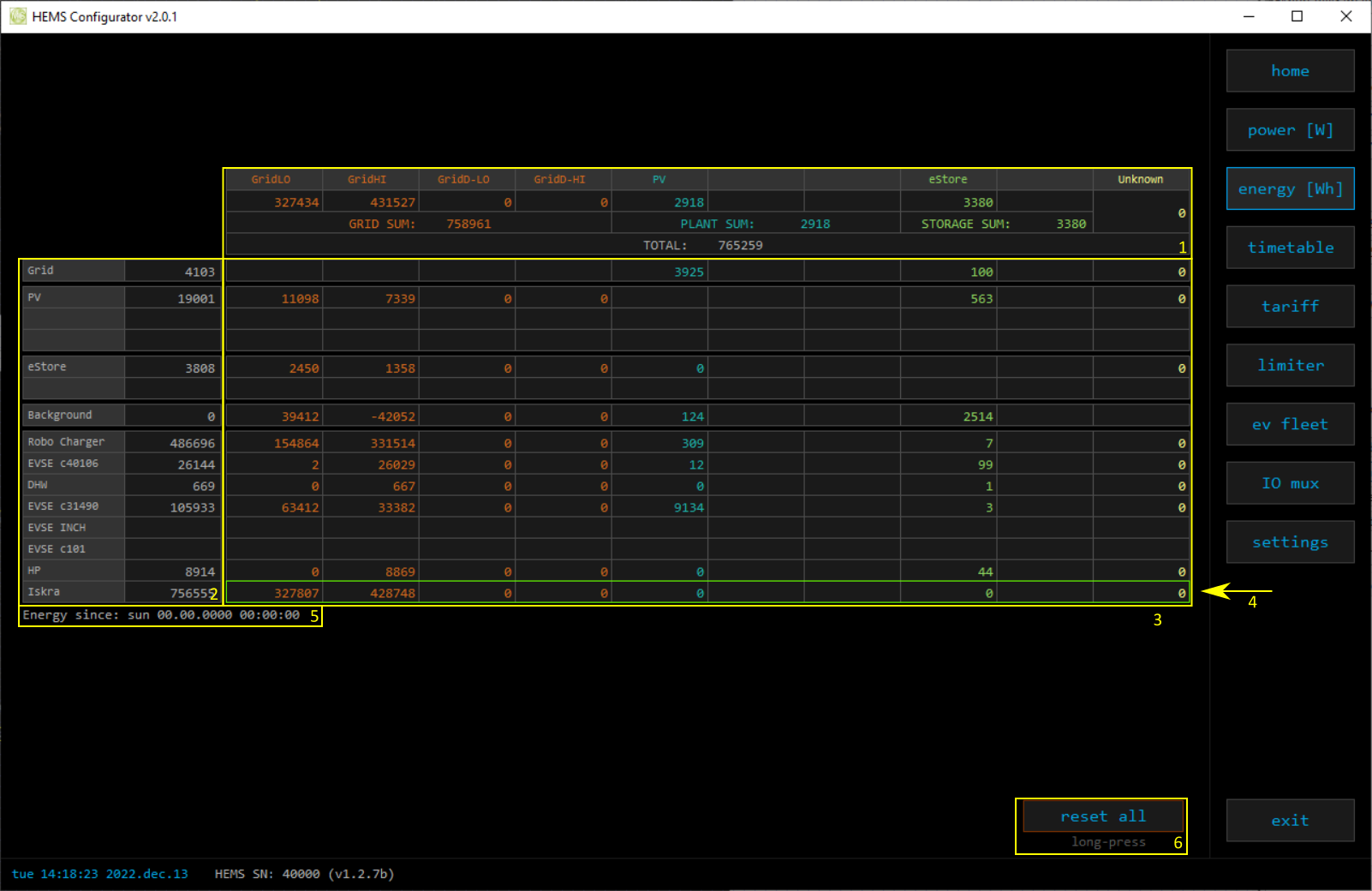
Task: Click the GridLO column header
Action: (271, 180)
